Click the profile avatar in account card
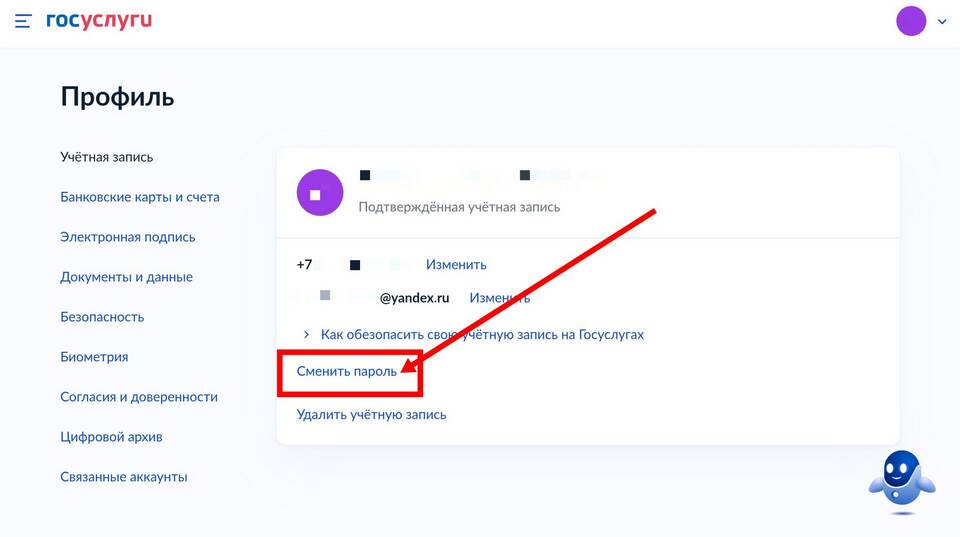Image resolution: width=960 pixels, height=537 pixels. click(x=320, y=192)
